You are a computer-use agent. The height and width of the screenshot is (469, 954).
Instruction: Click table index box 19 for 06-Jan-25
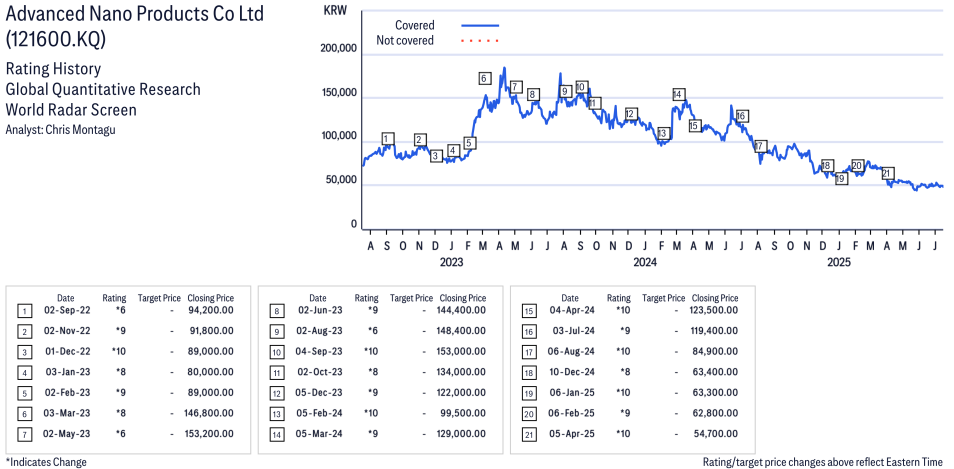point(528,394)
